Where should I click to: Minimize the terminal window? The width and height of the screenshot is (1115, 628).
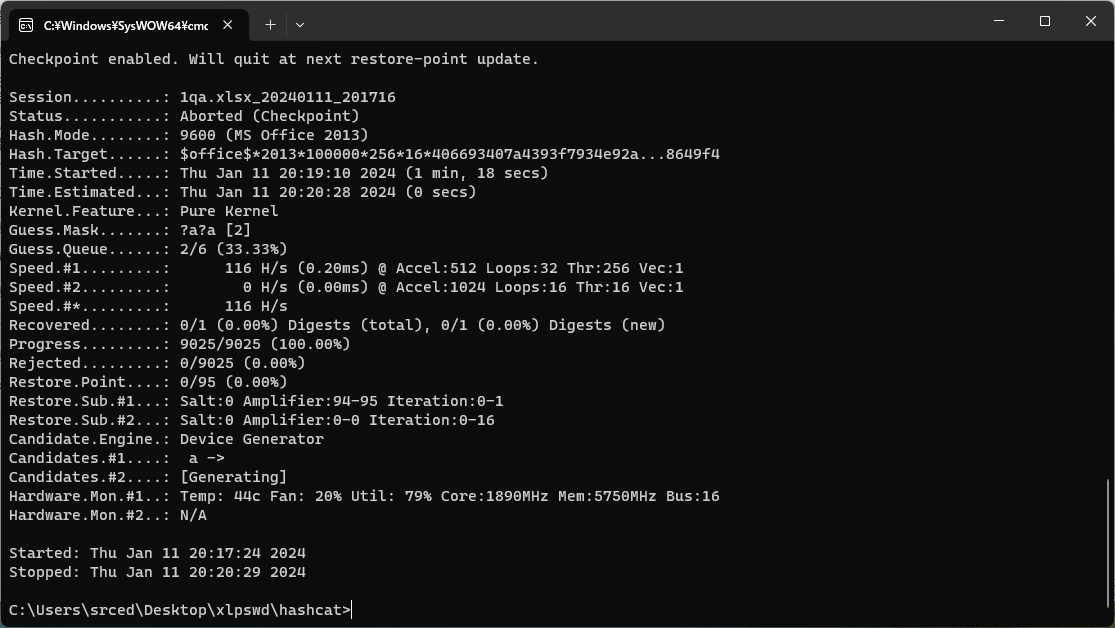(x=999, y=21)
